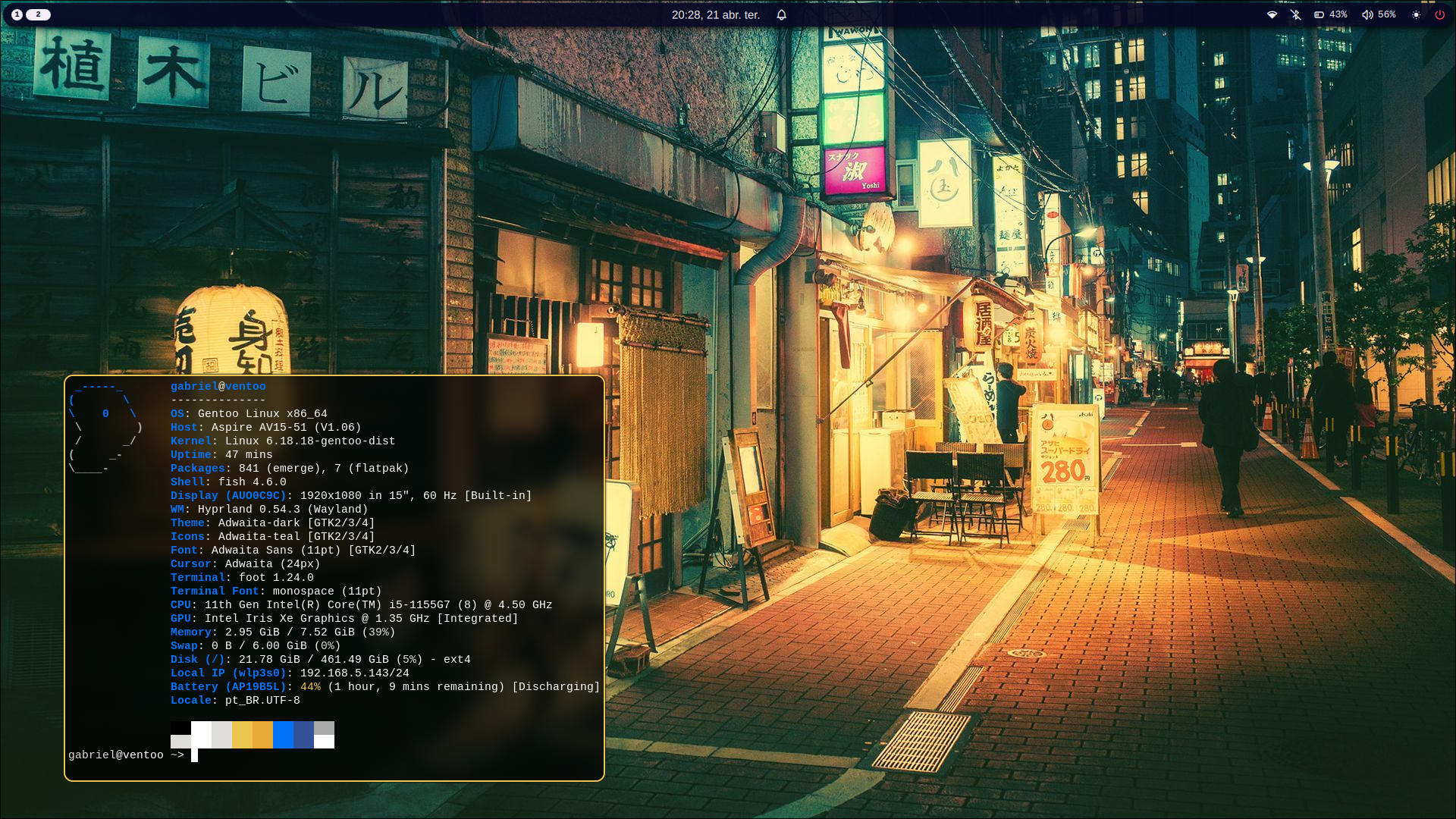Click the Gentoo ASCII logo in terminal
1456x819 pixels.
105,427
